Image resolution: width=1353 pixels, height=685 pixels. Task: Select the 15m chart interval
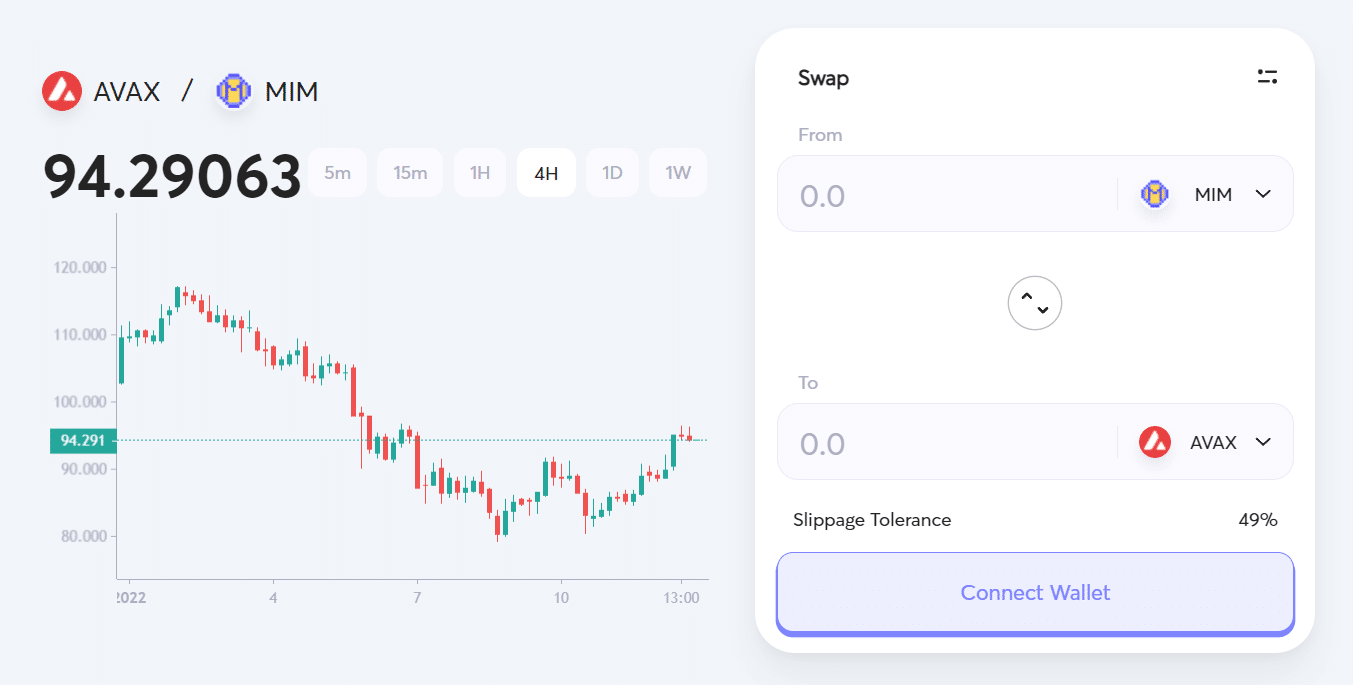(410, 173)
